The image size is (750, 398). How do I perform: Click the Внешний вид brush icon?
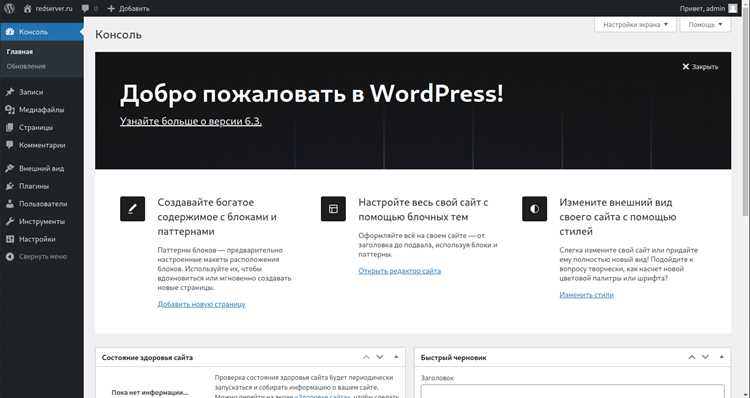point(10,168)
